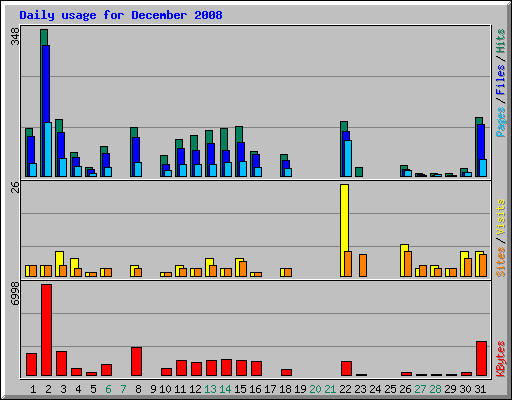Click day "16" on the x-axis
512x400 pixels.
255,389
